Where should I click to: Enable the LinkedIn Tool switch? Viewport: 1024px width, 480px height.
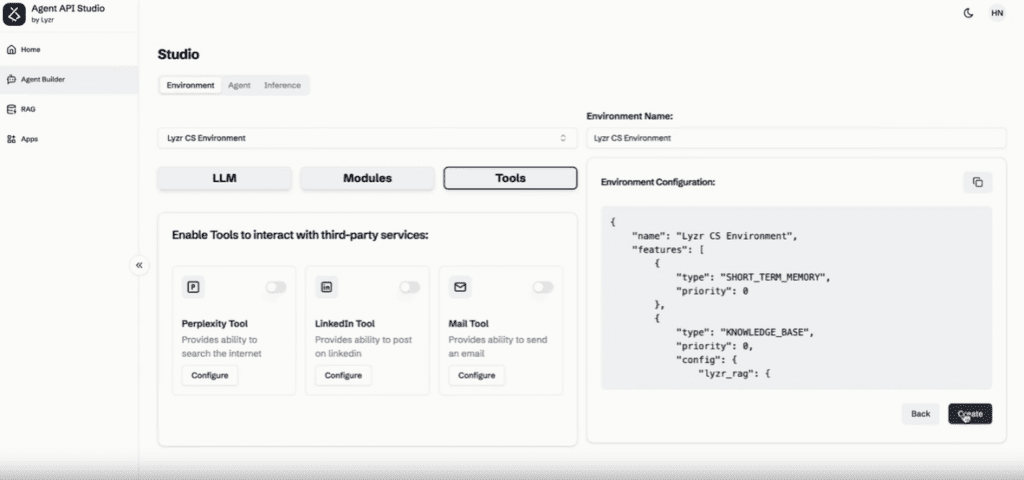tap(409, 287)
